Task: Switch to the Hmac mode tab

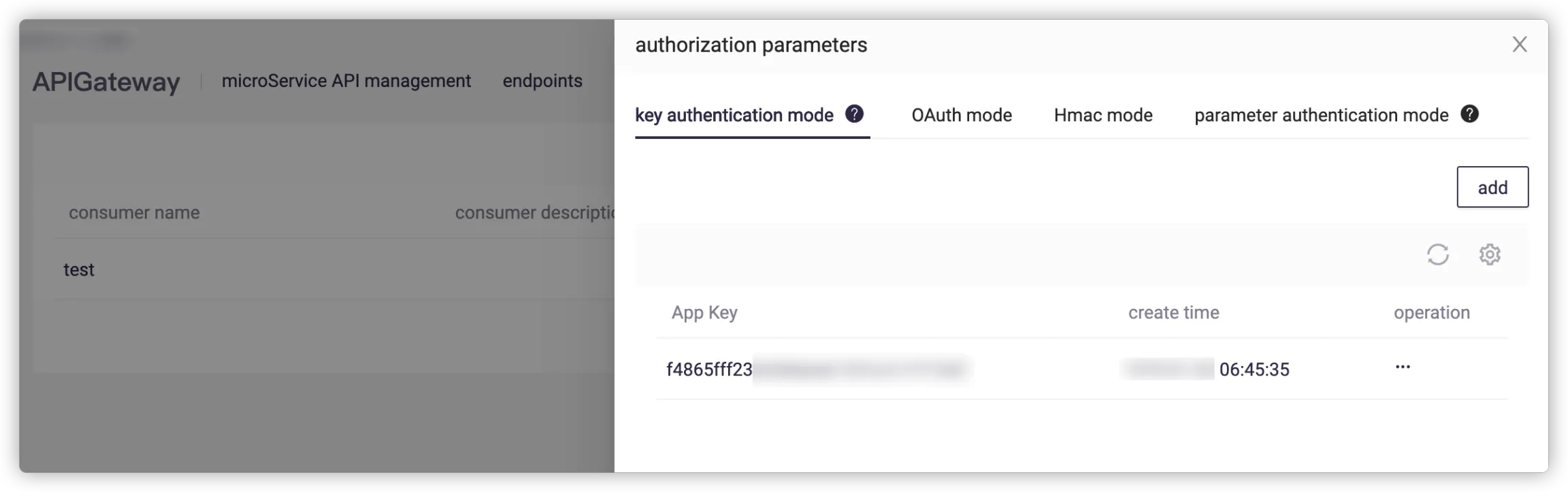Action: [x=1102, y=116]
